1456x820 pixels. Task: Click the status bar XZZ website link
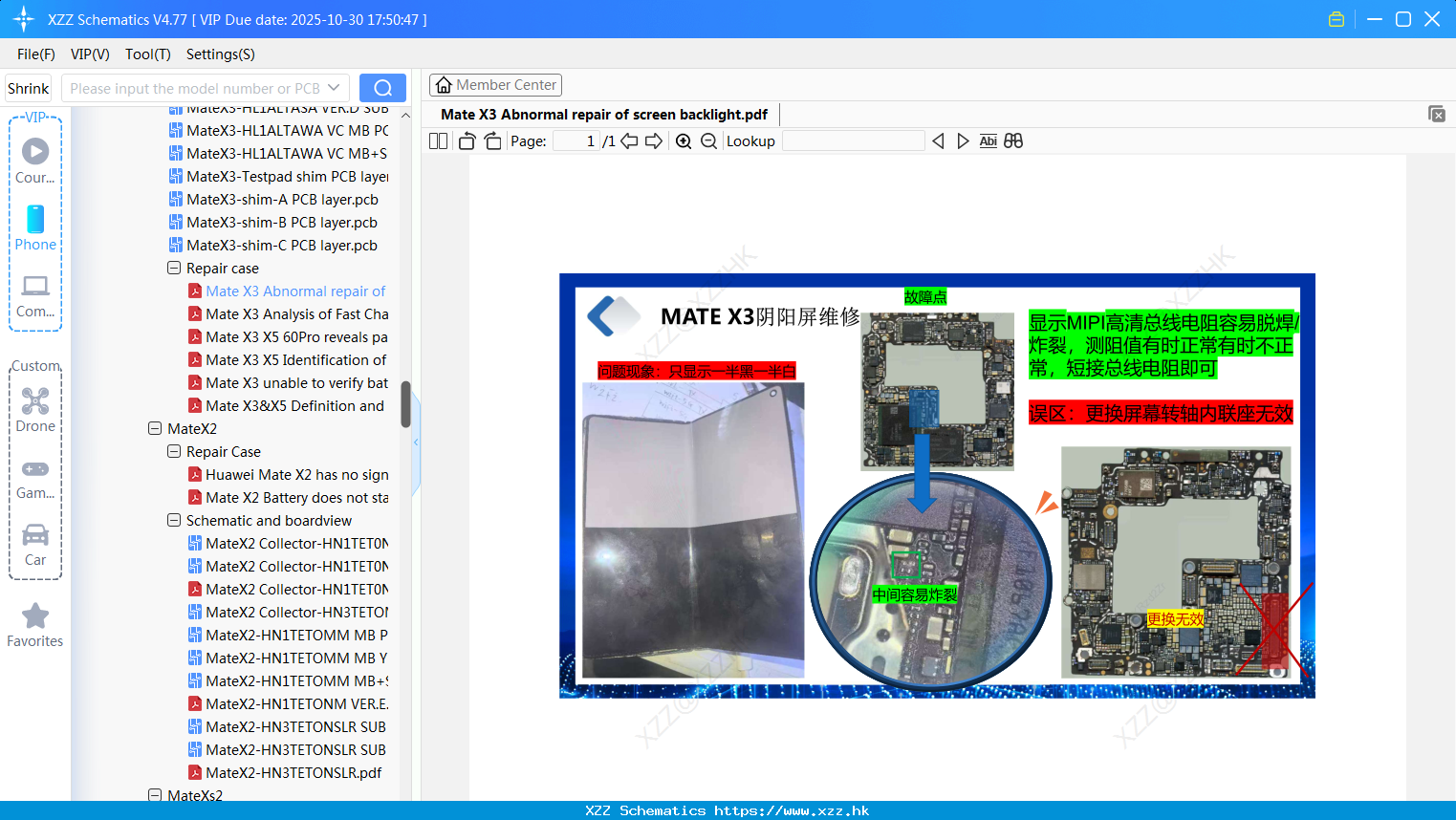coord(728,810)
